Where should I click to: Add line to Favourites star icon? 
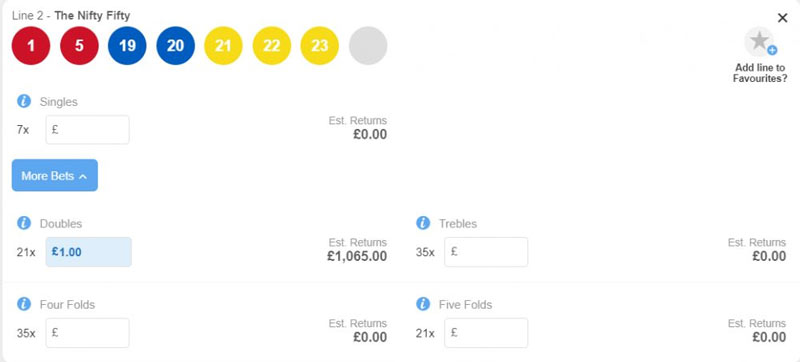(760, 42)
